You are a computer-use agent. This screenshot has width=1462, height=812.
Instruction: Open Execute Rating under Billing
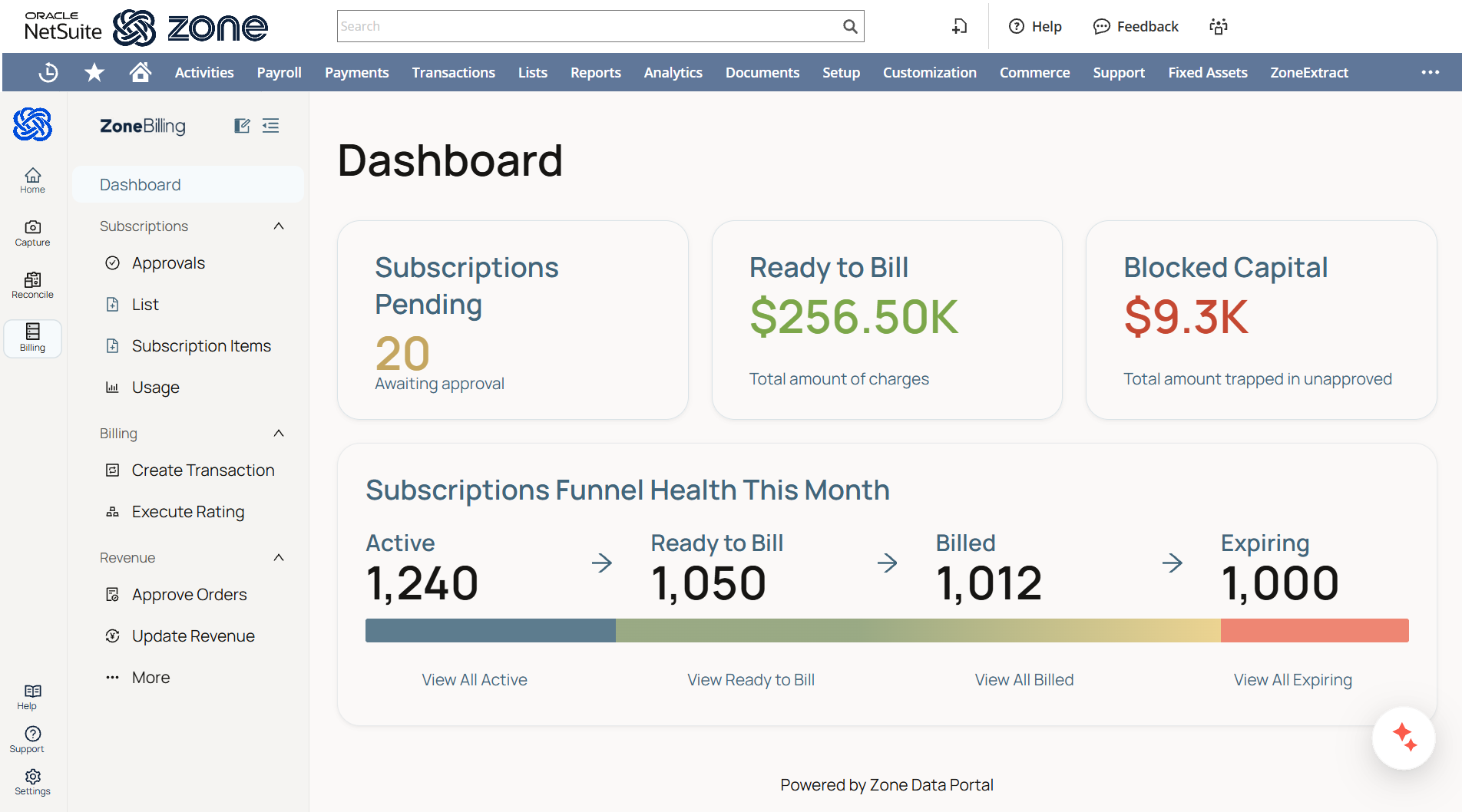(188, 512)
